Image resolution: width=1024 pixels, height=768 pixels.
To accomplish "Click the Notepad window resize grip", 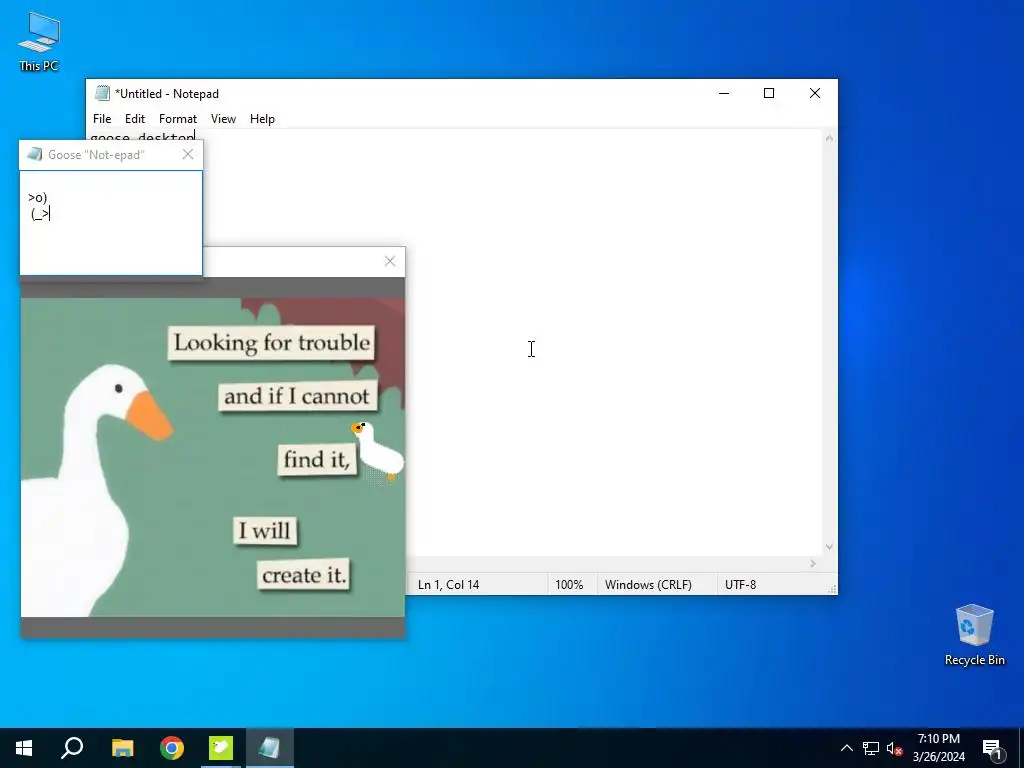I will pos(832,589).
